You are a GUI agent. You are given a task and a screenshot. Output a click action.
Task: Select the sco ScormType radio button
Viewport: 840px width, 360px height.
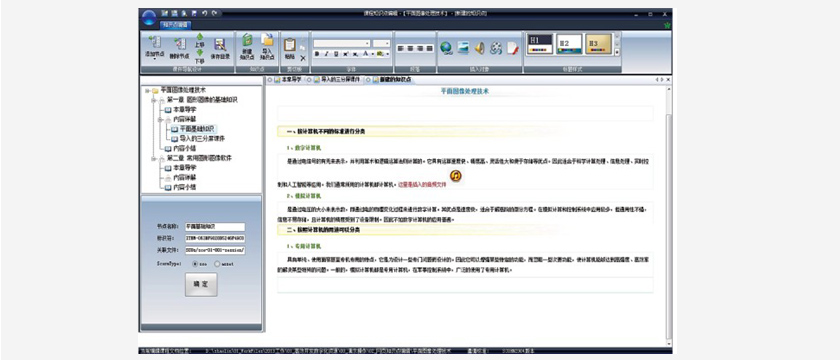195,264
